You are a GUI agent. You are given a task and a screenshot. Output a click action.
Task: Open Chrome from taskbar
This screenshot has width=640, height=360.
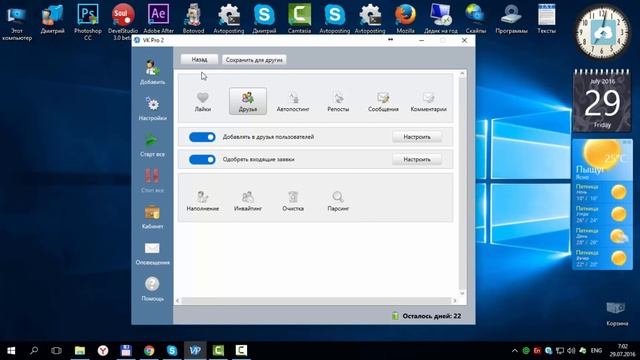coord(149,351)
